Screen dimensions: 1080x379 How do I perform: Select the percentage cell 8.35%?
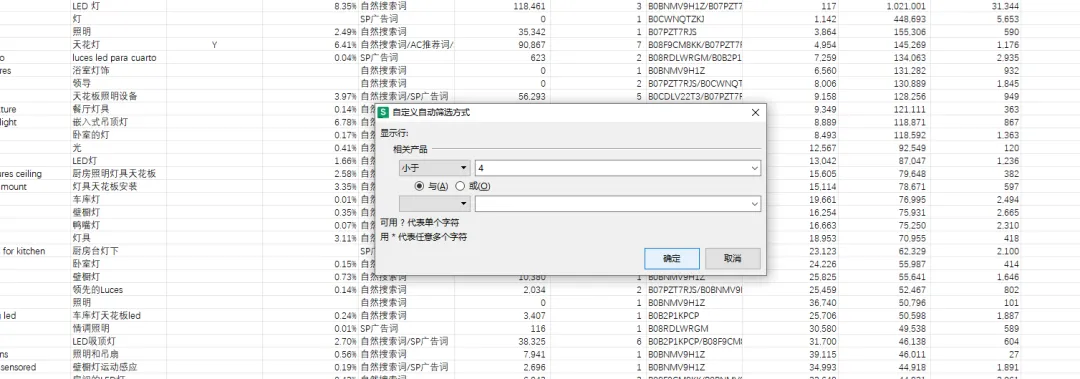coord(345,6)
